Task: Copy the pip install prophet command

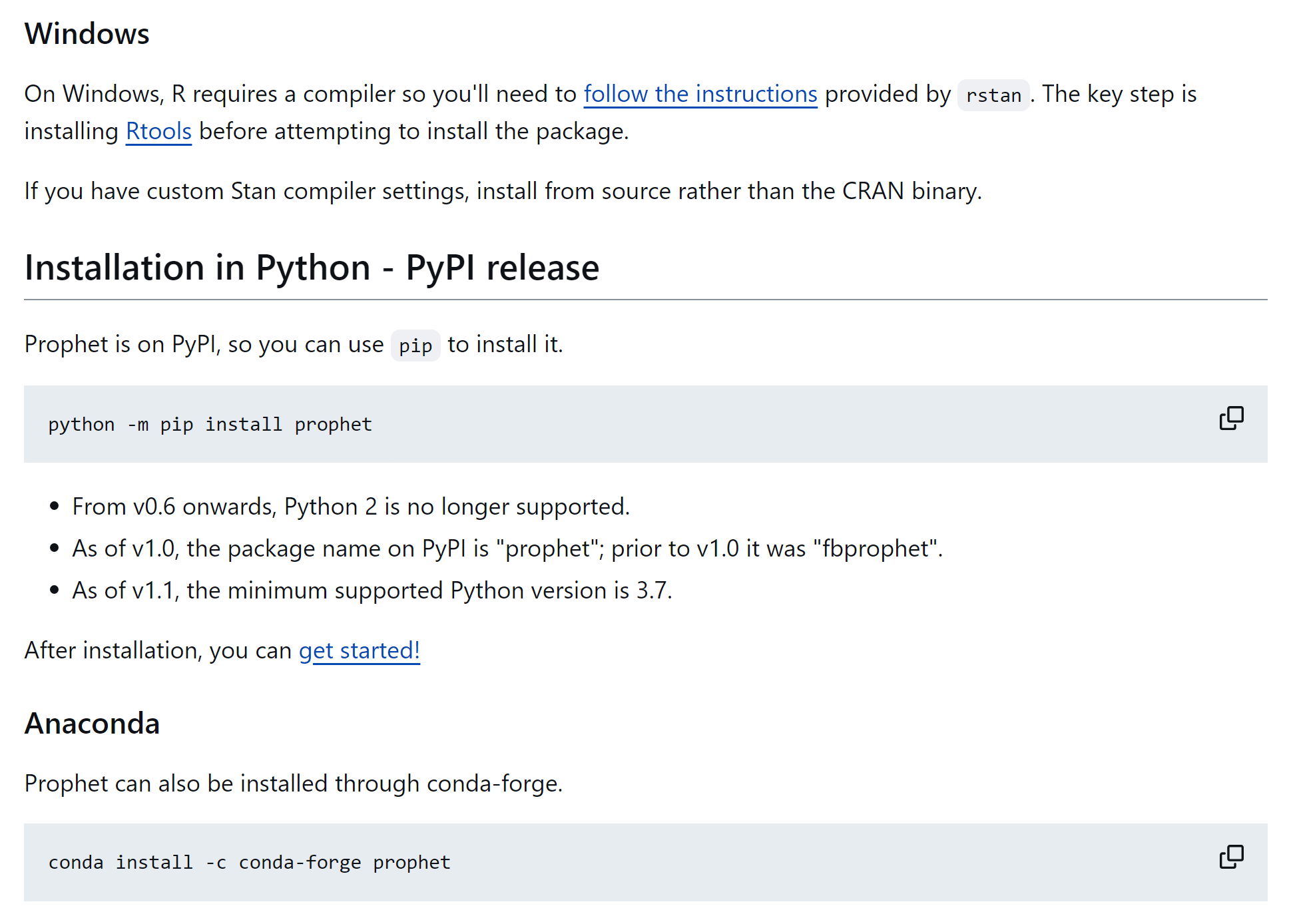Action: point(1230,418)
